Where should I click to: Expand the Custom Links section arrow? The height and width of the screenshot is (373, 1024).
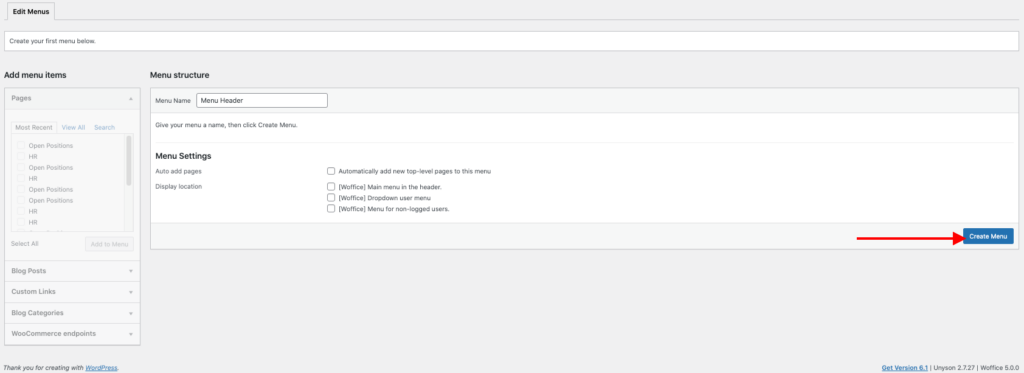point(131,291)
